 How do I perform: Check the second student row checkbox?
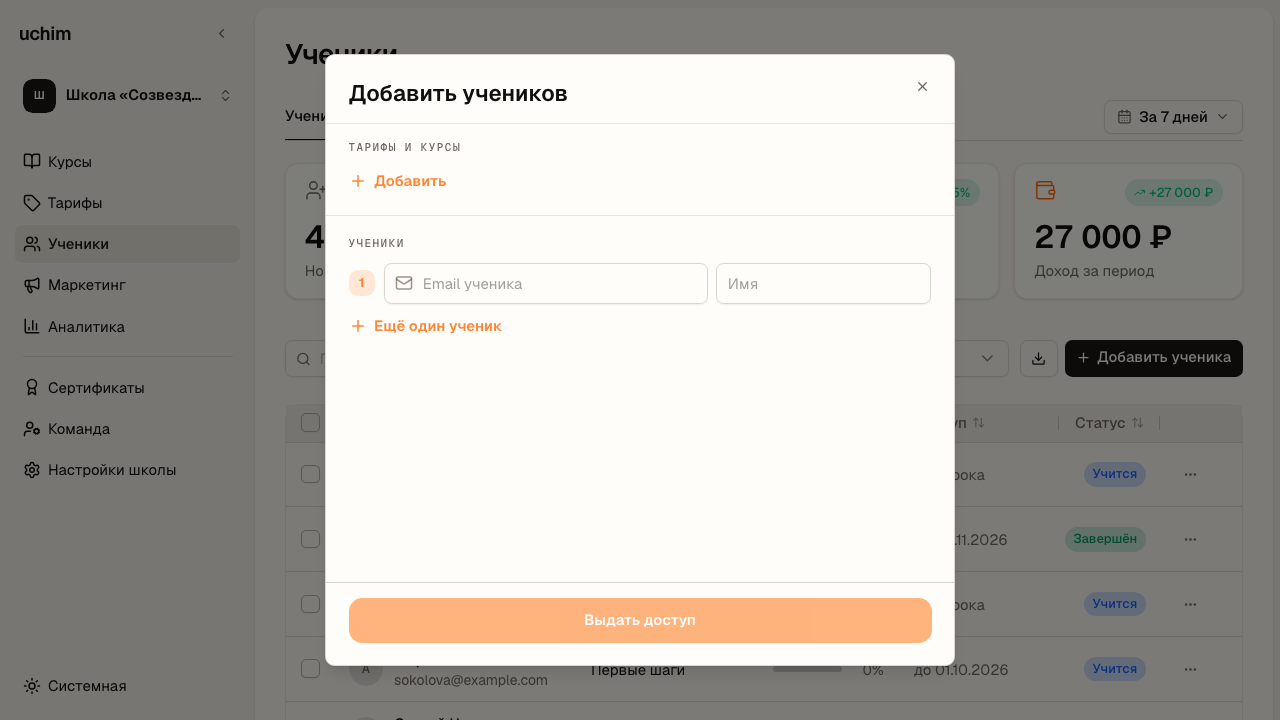[x=310, y=539]
